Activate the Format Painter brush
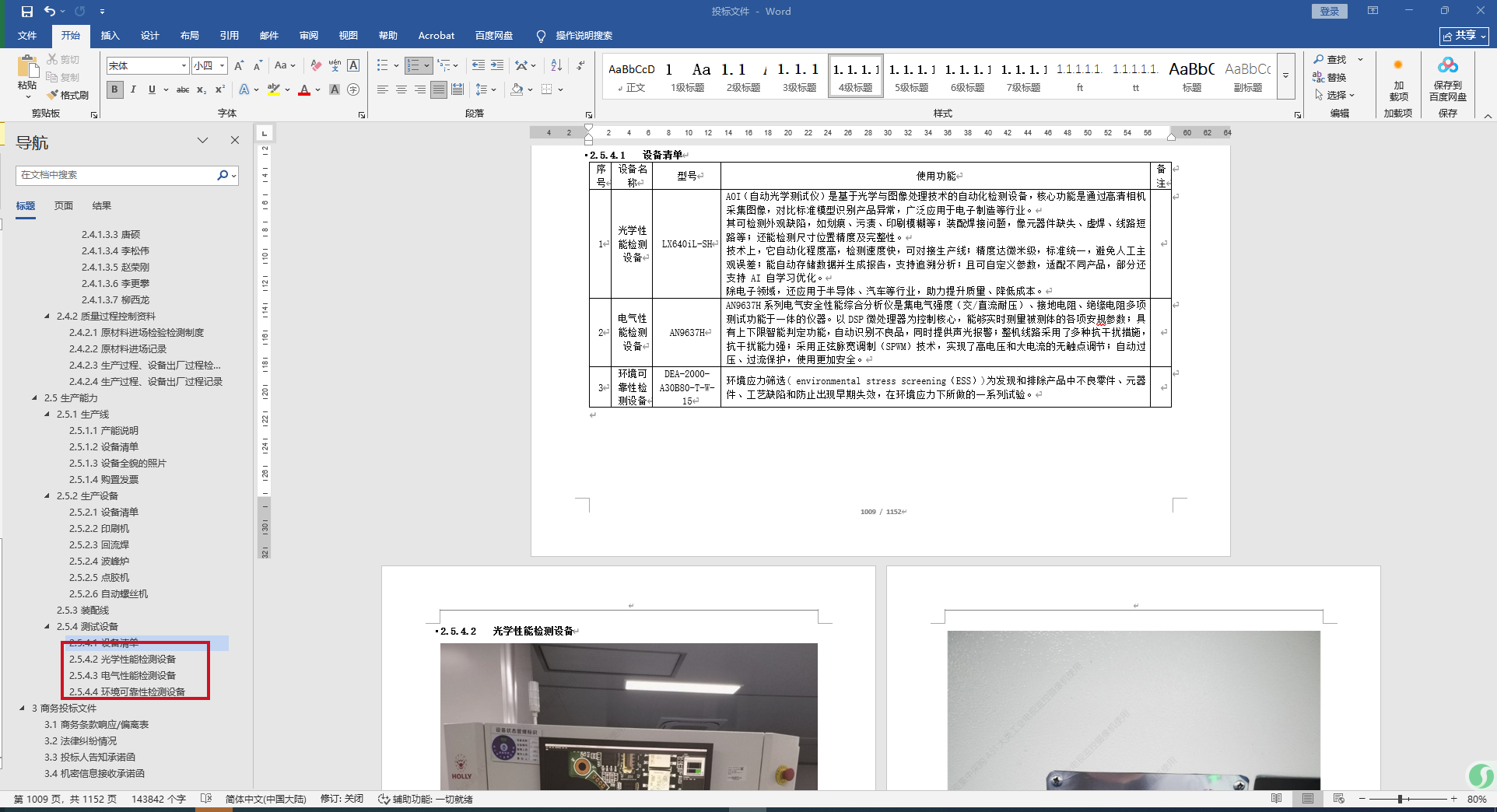The width and height of the screenshot is (1497, 812). pos(68,95)
